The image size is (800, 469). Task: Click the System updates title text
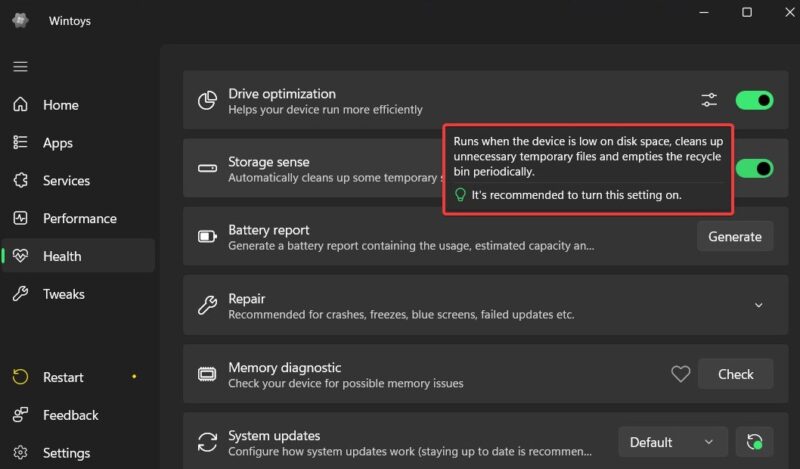pos(274,436)
